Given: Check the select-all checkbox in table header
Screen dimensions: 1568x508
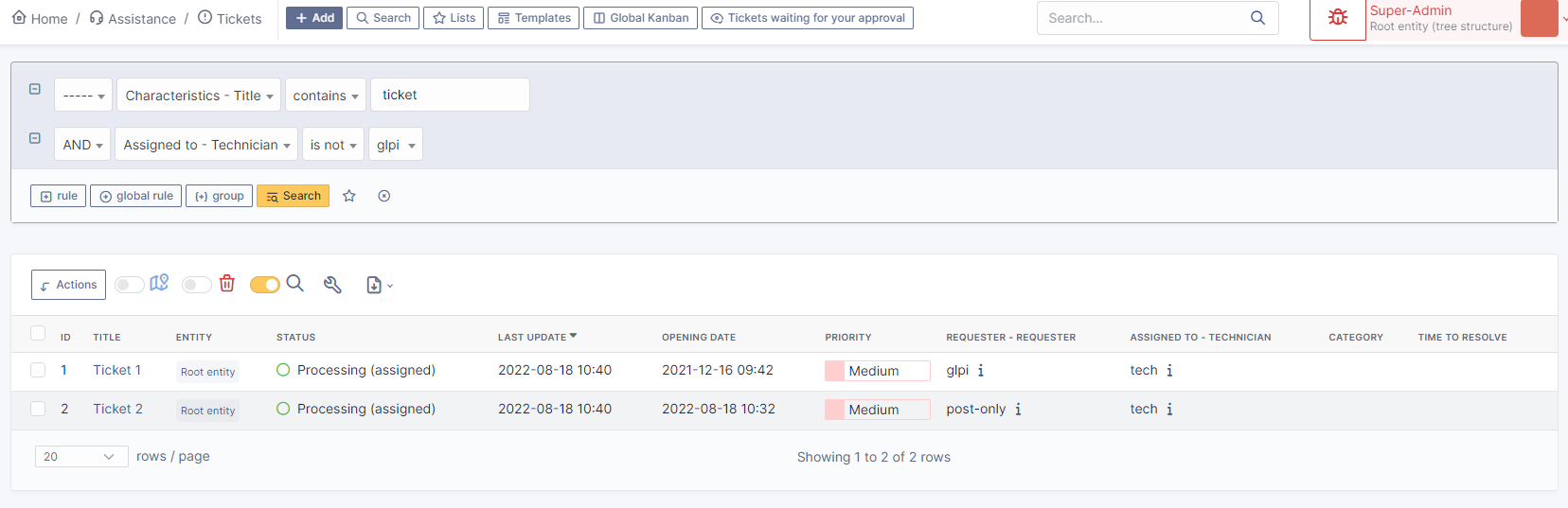Looking at the screenshot, I should coord(38,333).
